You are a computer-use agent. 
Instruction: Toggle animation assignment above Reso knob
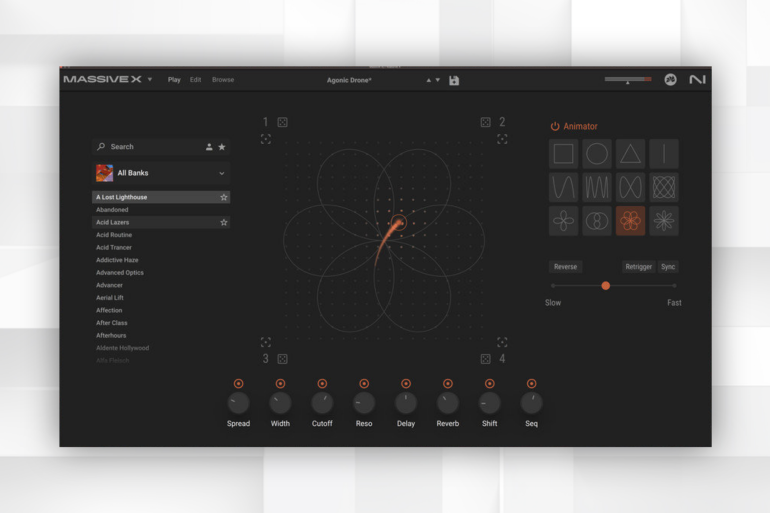(x=364, y=383)
